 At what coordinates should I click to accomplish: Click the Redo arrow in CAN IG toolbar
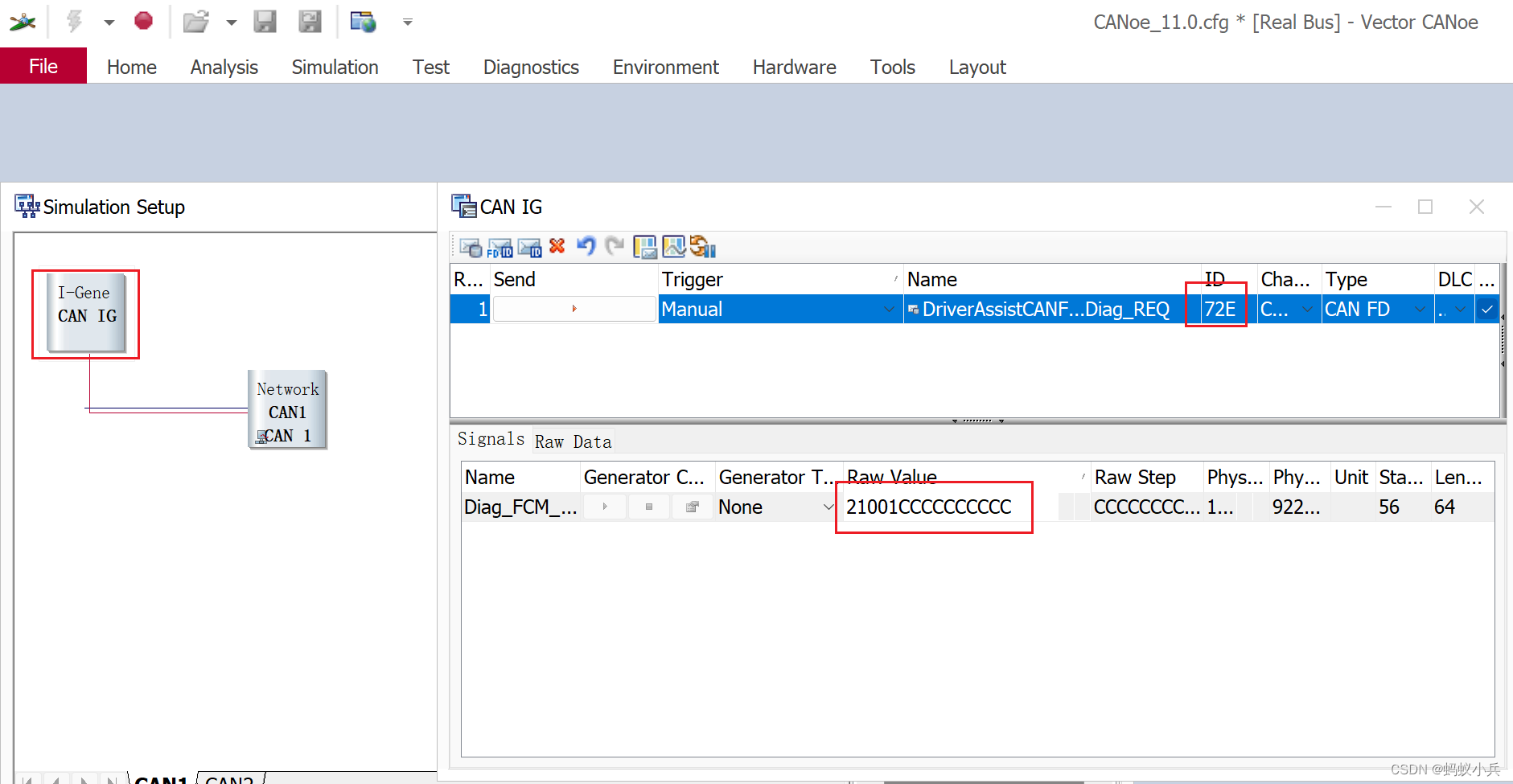tap(615, 246)
